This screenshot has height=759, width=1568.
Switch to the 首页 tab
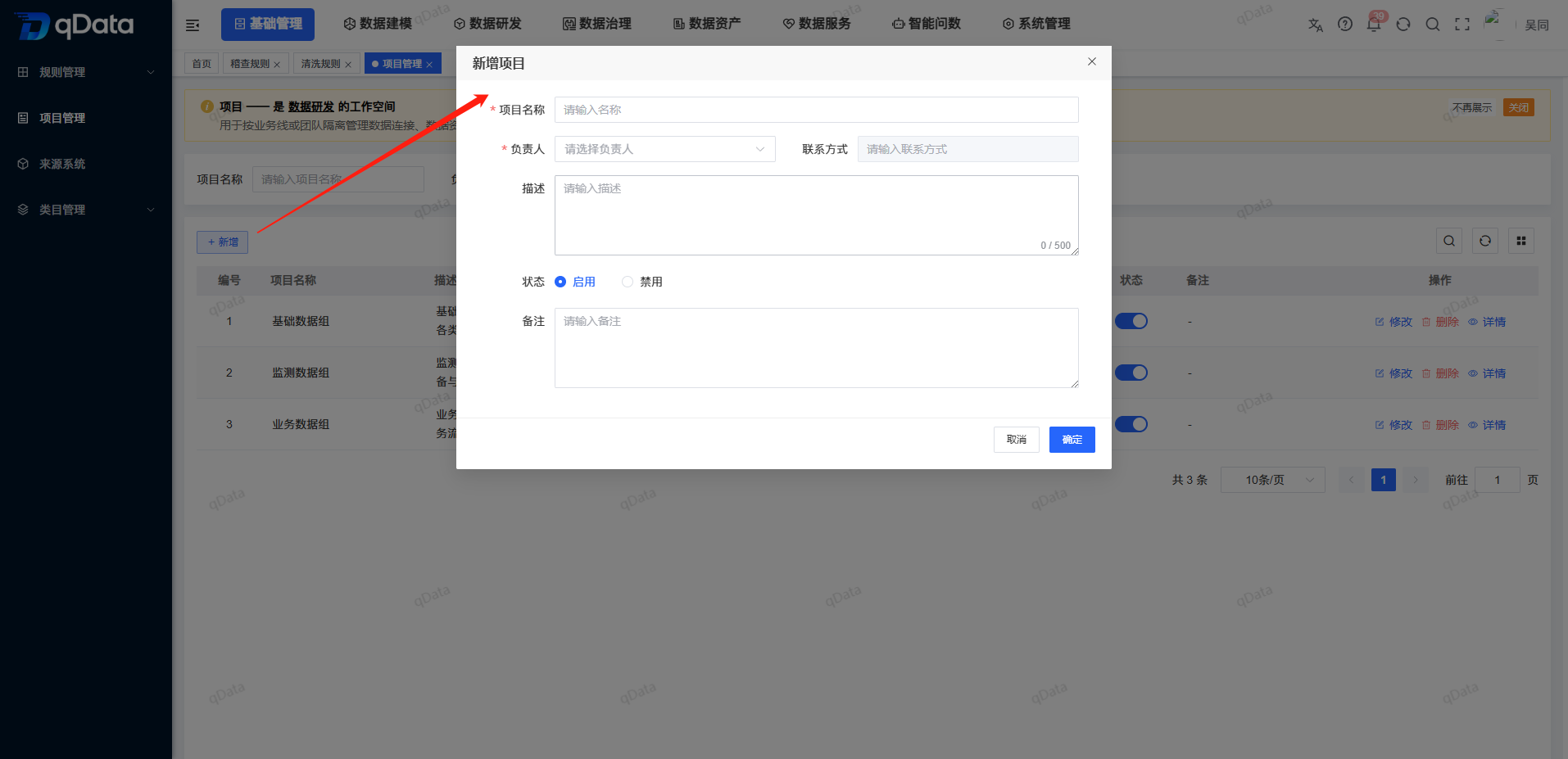202,64
